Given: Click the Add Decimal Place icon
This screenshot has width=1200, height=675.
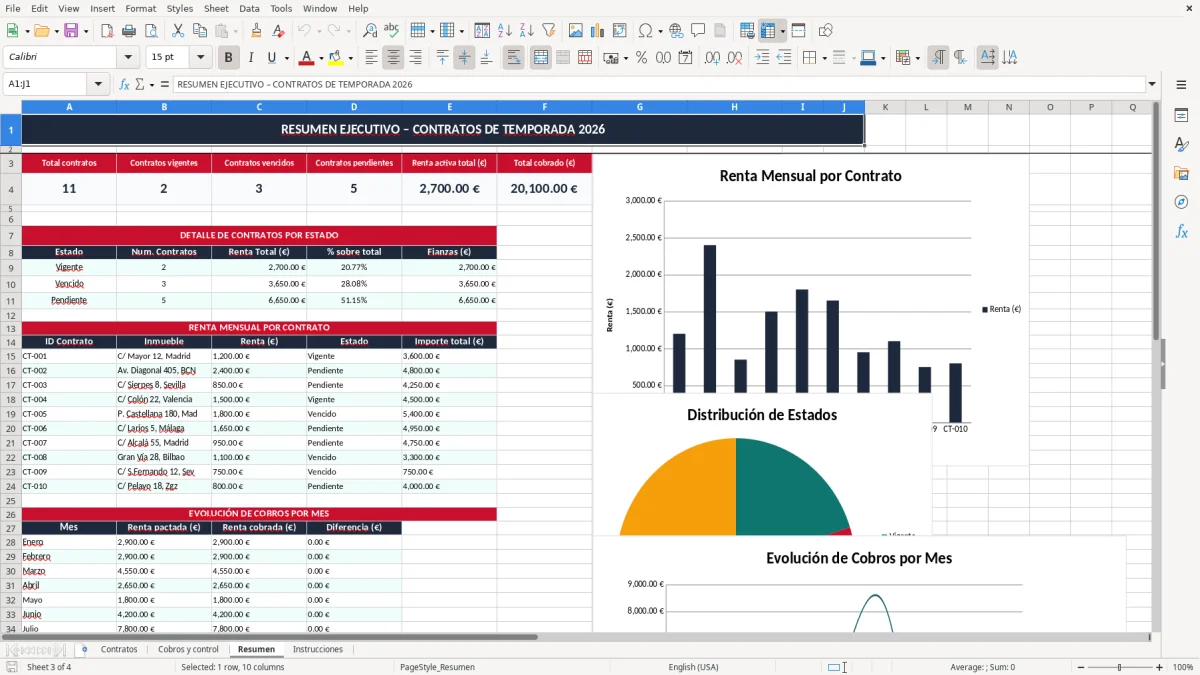Looking at the screenshot, I should pos(712,58).
